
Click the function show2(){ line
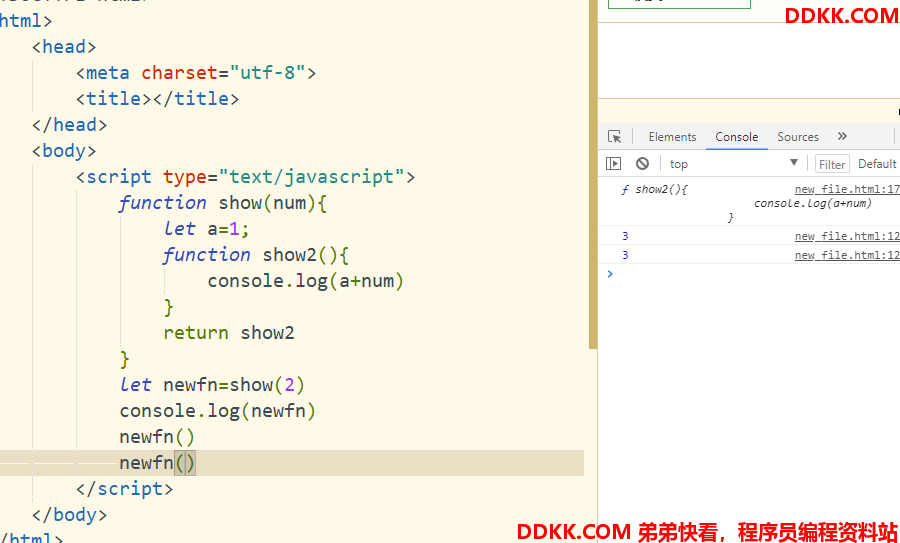pyautogui.click(x=255, y=255)
